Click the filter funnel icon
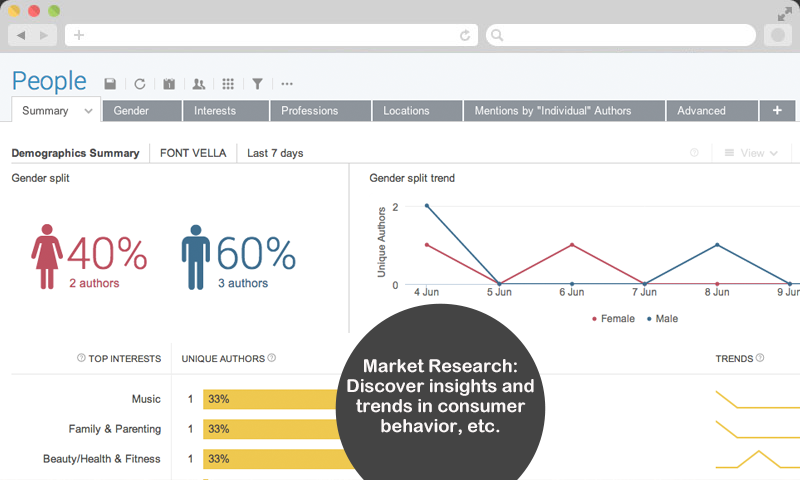 pos(258,84)
